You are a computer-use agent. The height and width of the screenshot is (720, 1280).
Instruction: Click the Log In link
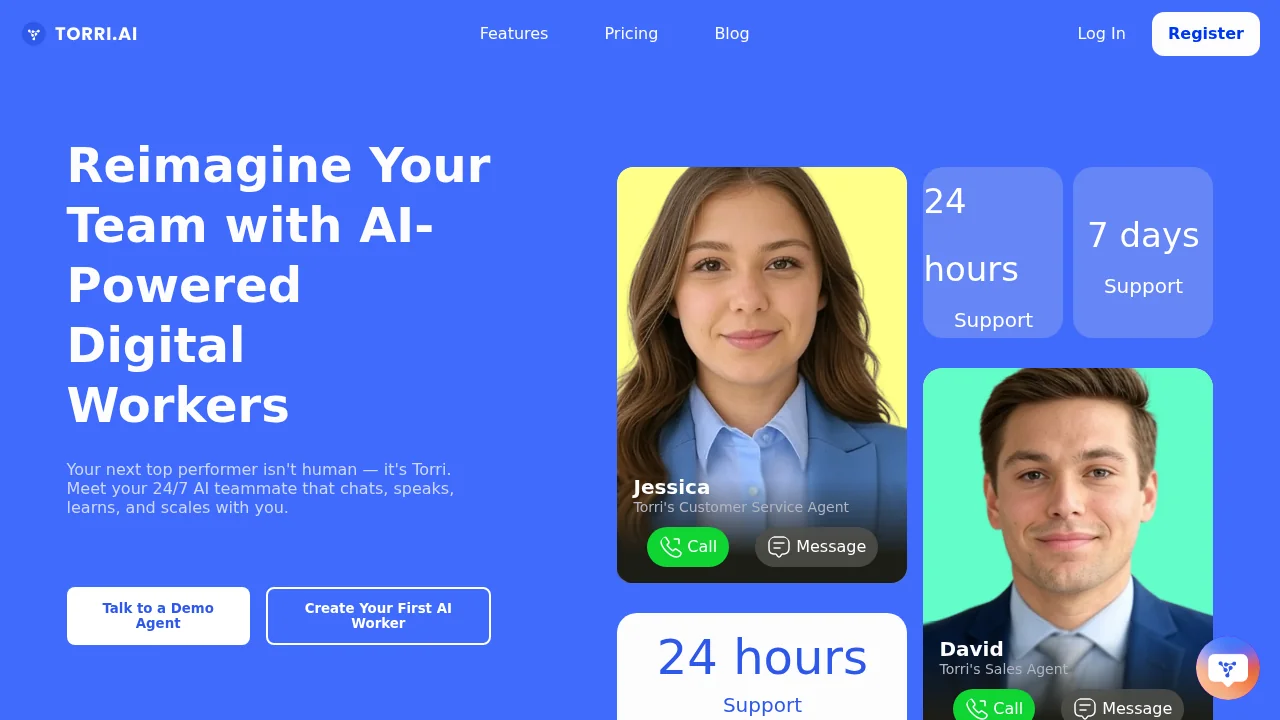[x=1101, y=34]
